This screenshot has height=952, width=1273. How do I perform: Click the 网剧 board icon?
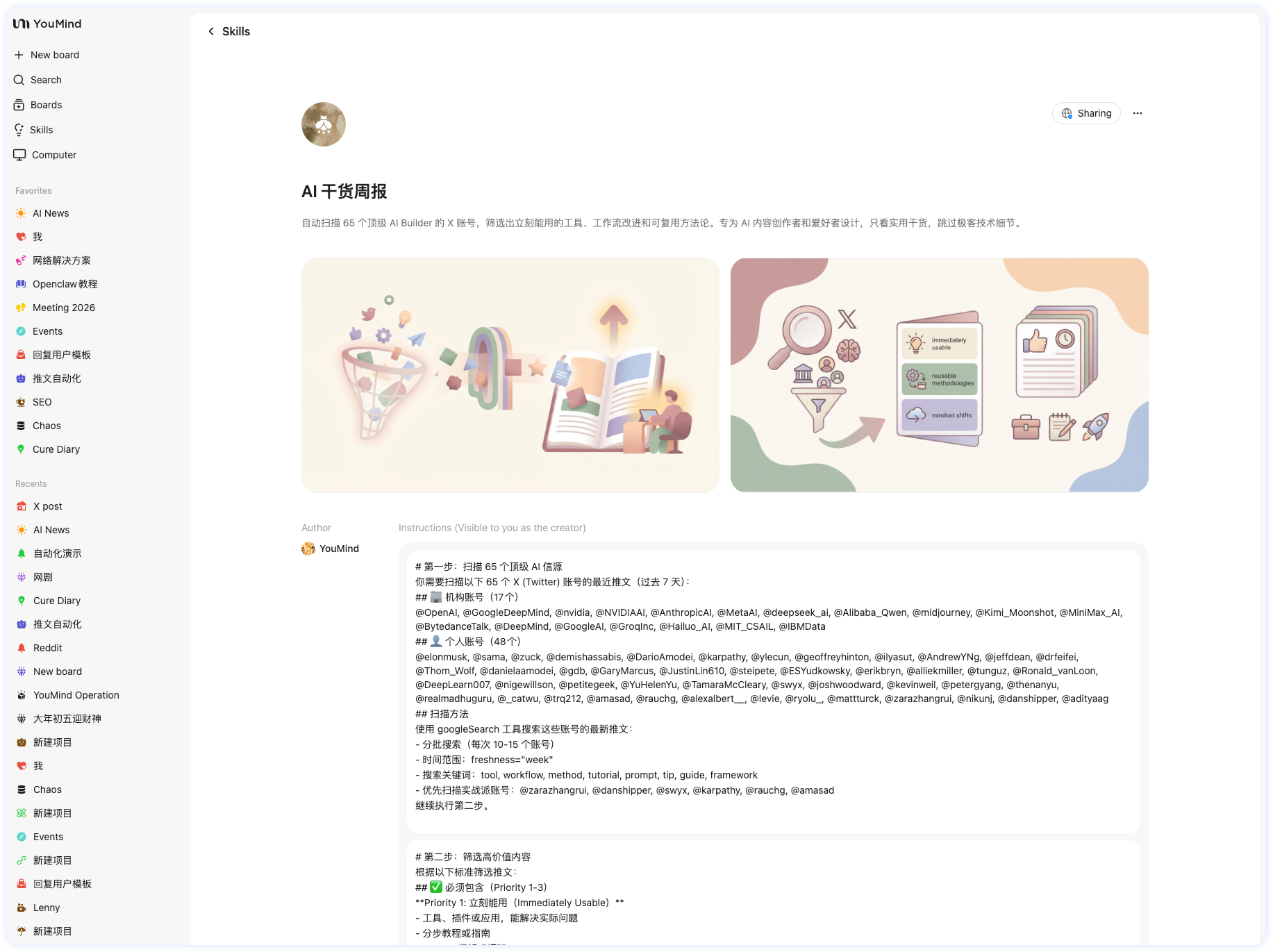pyautogui.click(x=22, y=577)
